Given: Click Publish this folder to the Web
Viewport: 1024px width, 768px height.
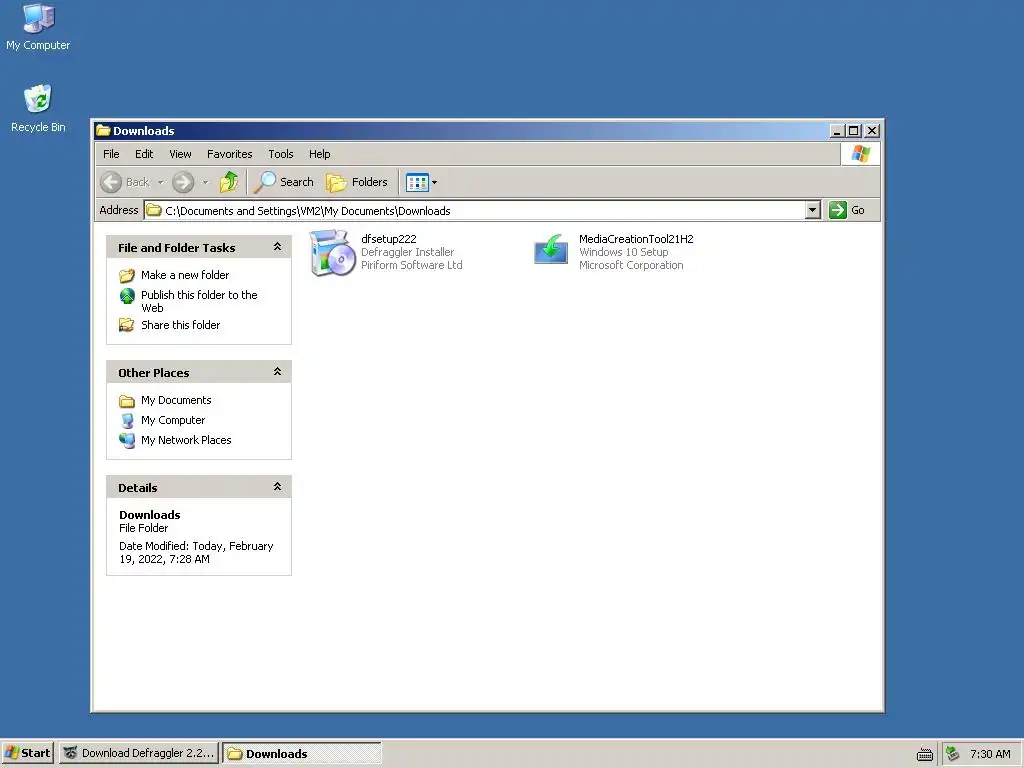Looking at the screenshot, I should tap(199, 301).
